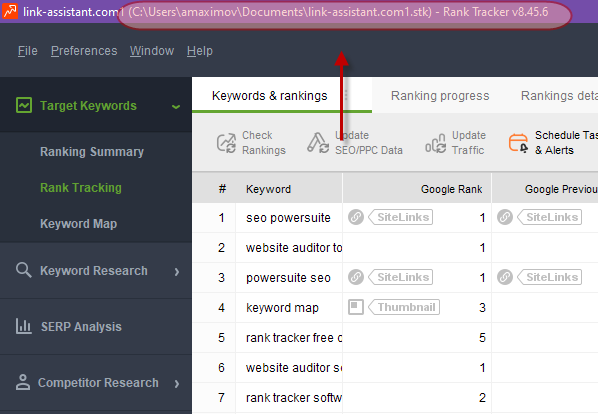Image resolution: width=598 pixels, height=414 pixels.
Task: Click the Update SEO/PPC Data icon
Action: [318, 143]
